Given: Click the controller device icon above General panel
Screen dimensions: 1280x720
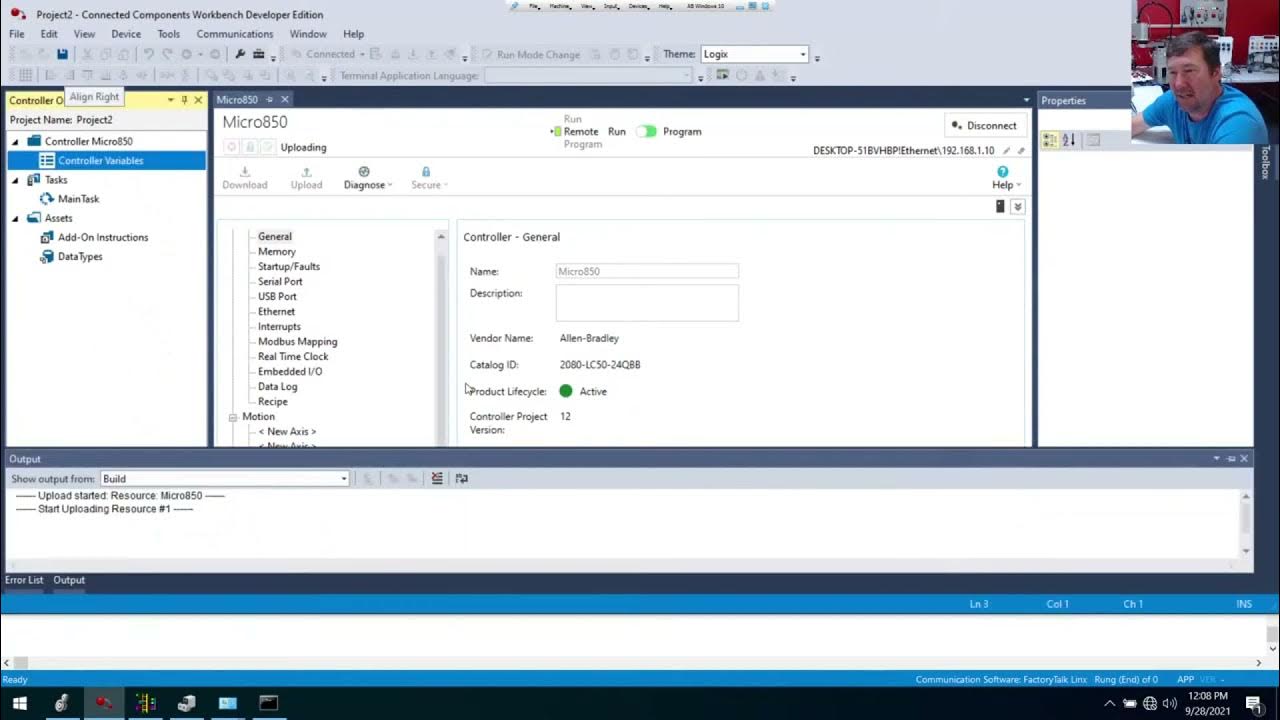Looking at the screenshot, I should pos(1000,206).
